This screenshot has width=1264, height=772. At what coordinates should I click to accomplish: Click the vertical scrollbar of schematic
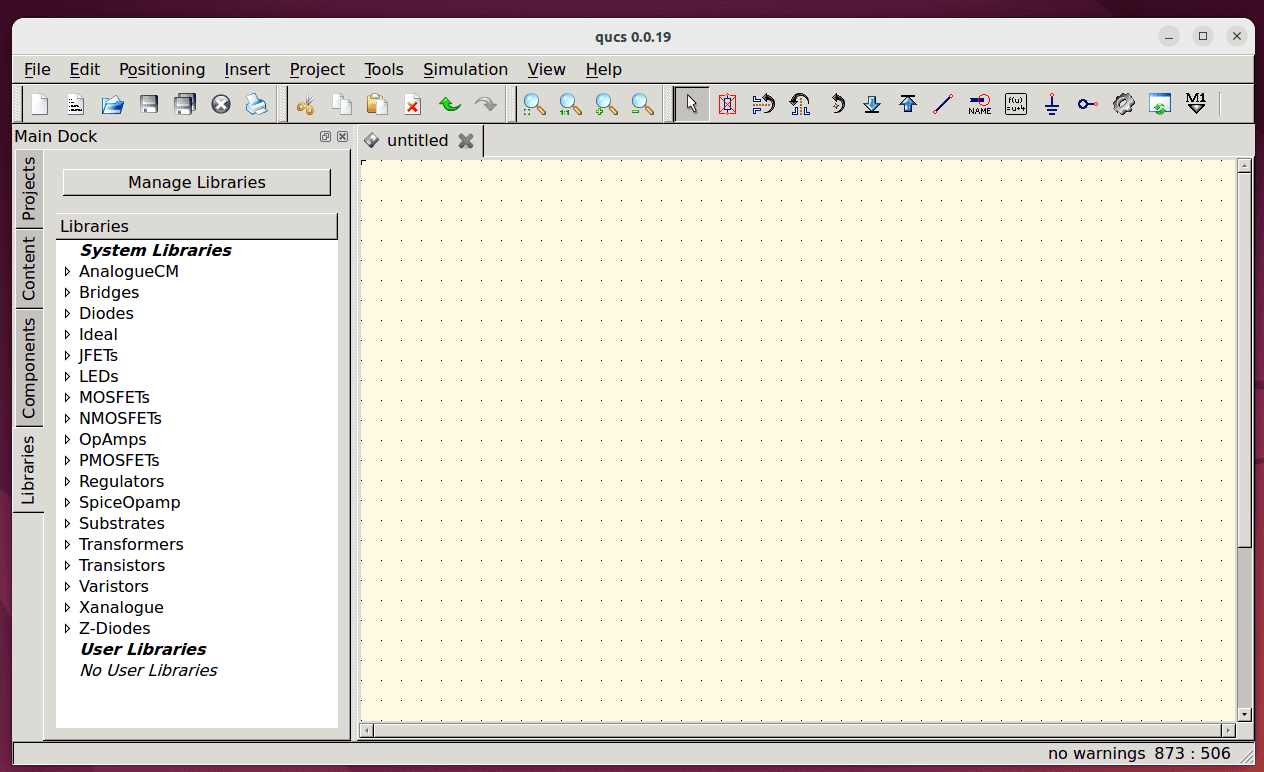coord(1244,360)
